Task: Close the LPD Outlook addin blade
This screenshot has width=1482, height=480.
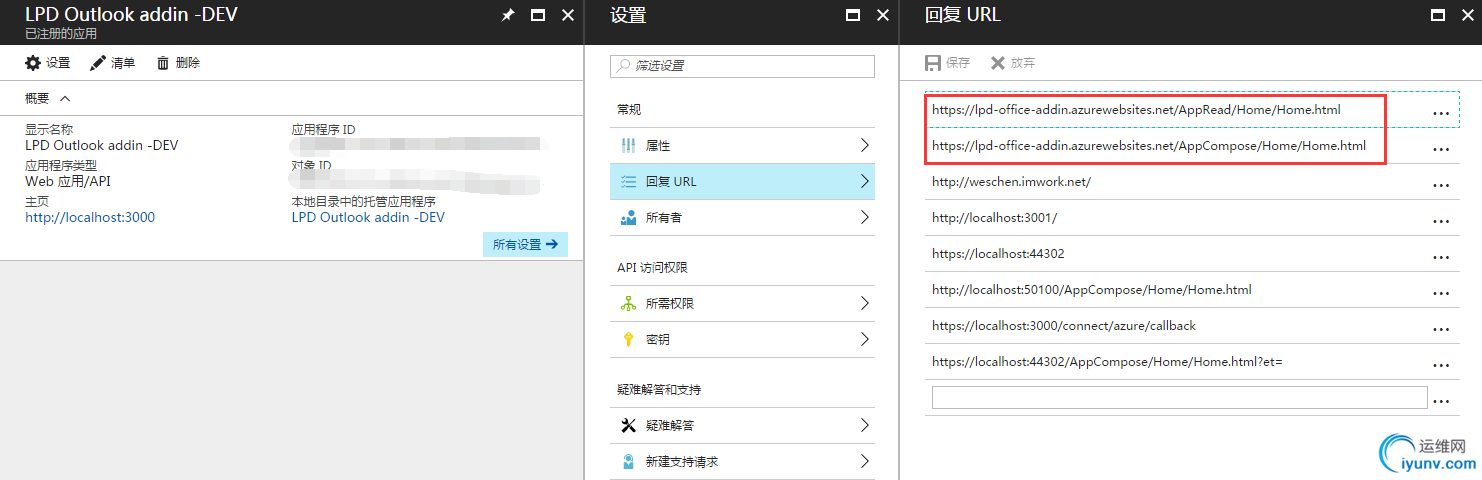Action: [568, 15]
